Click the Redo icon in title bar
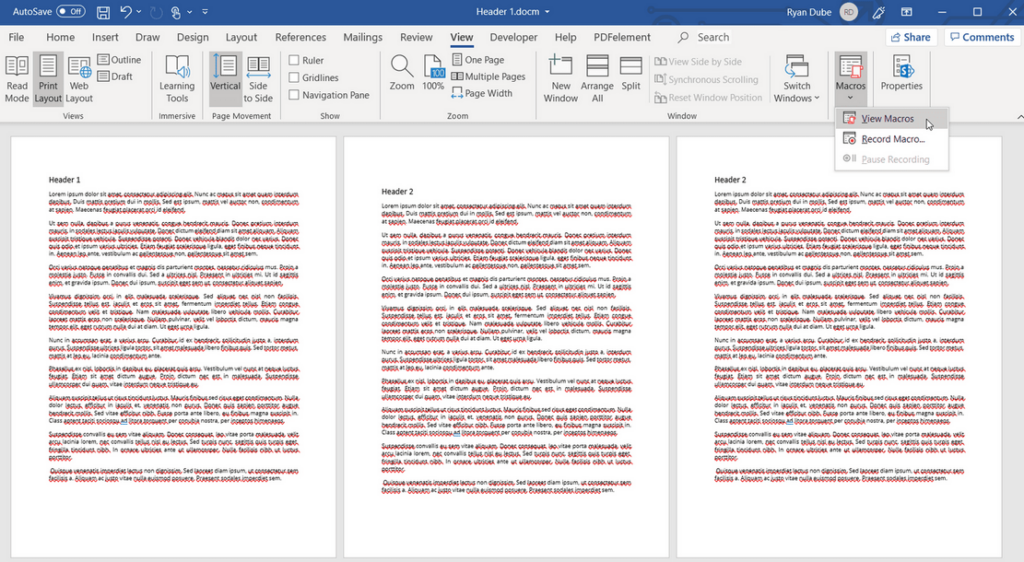This screenshot has height=562, width=1024. (x=156, y=12)
